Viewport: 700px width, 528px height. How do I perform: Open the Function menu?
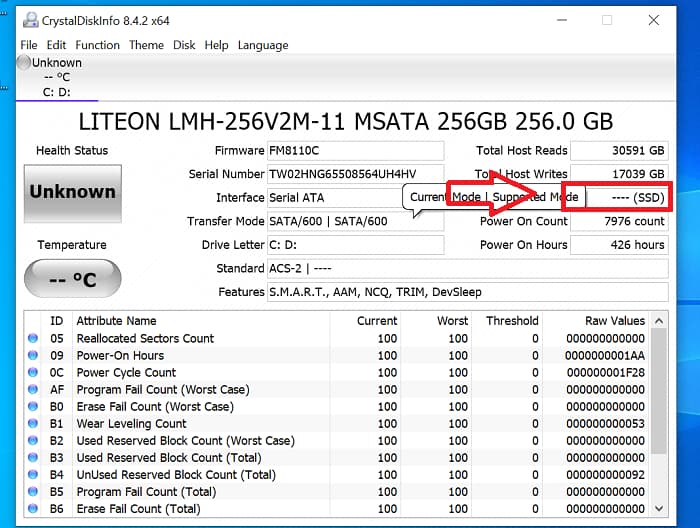tap(97, 45)
